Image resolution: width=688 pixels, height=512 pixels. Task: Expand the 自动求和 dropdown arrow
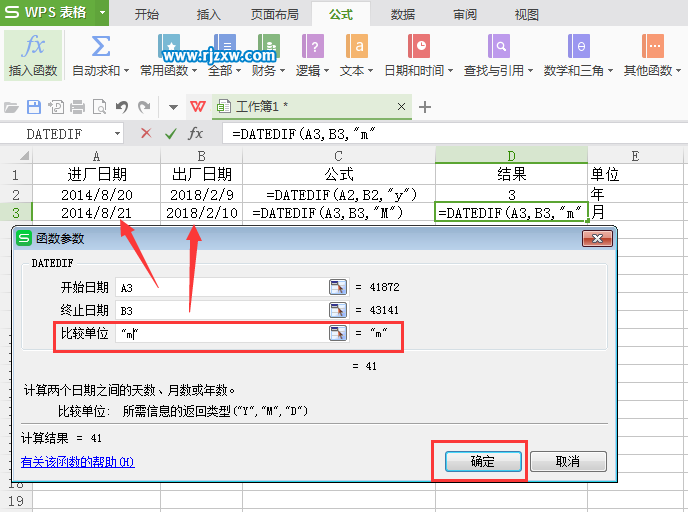point(126,70)
